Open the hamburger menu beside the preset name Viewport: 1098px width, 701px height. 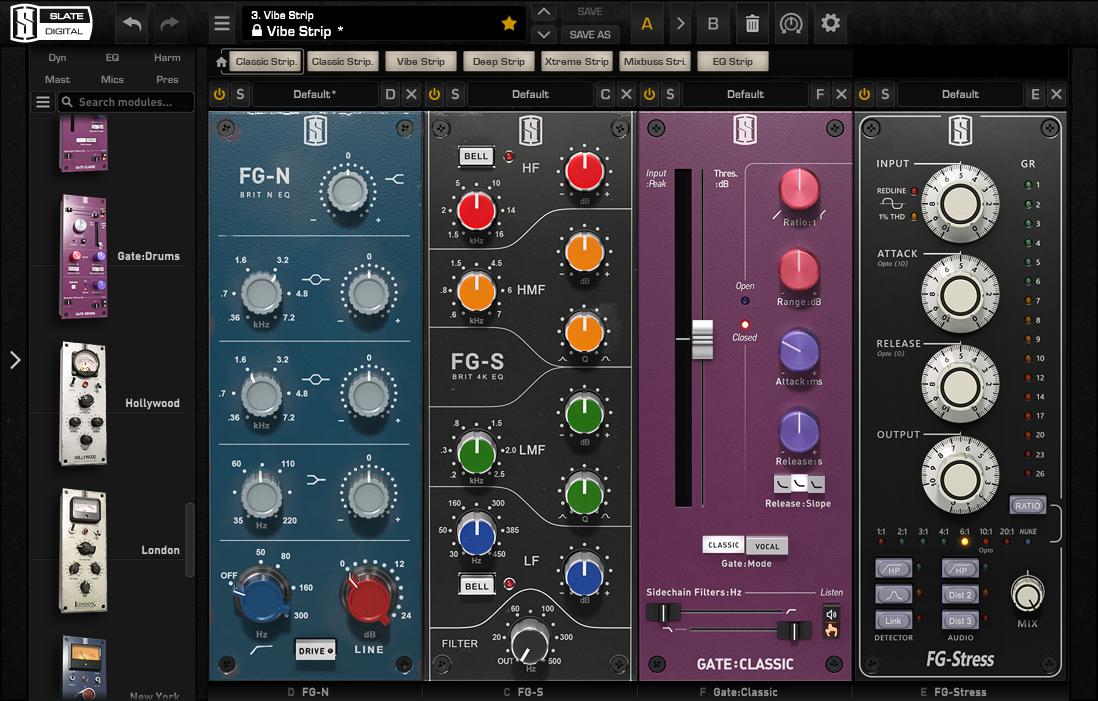[222, 24]
